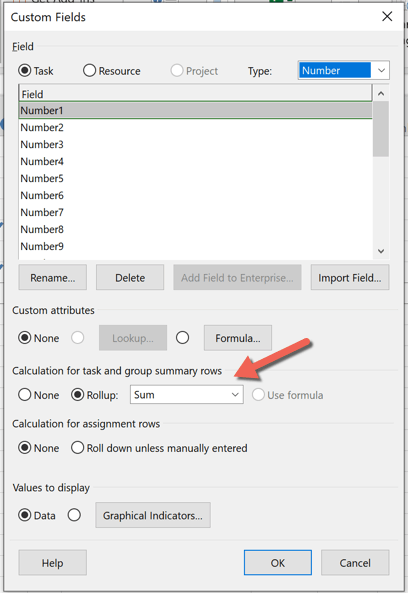Close the Custom Fields dialog
The image size is (408, 593).
(387, 16)
